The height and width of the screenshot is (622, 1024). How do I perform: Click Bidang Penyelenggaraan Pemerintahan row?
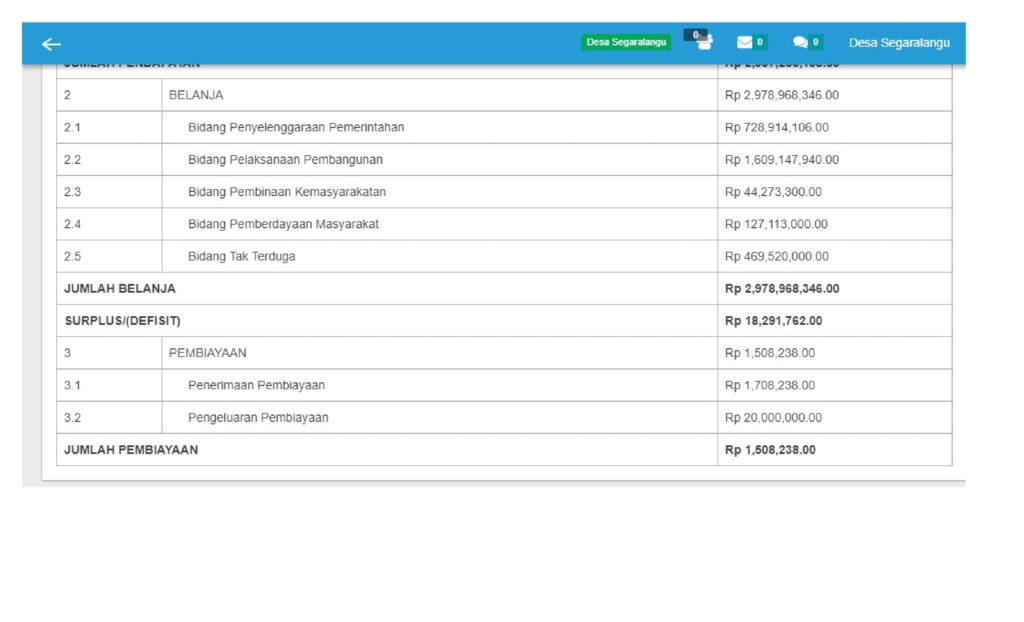click(296, 127)
